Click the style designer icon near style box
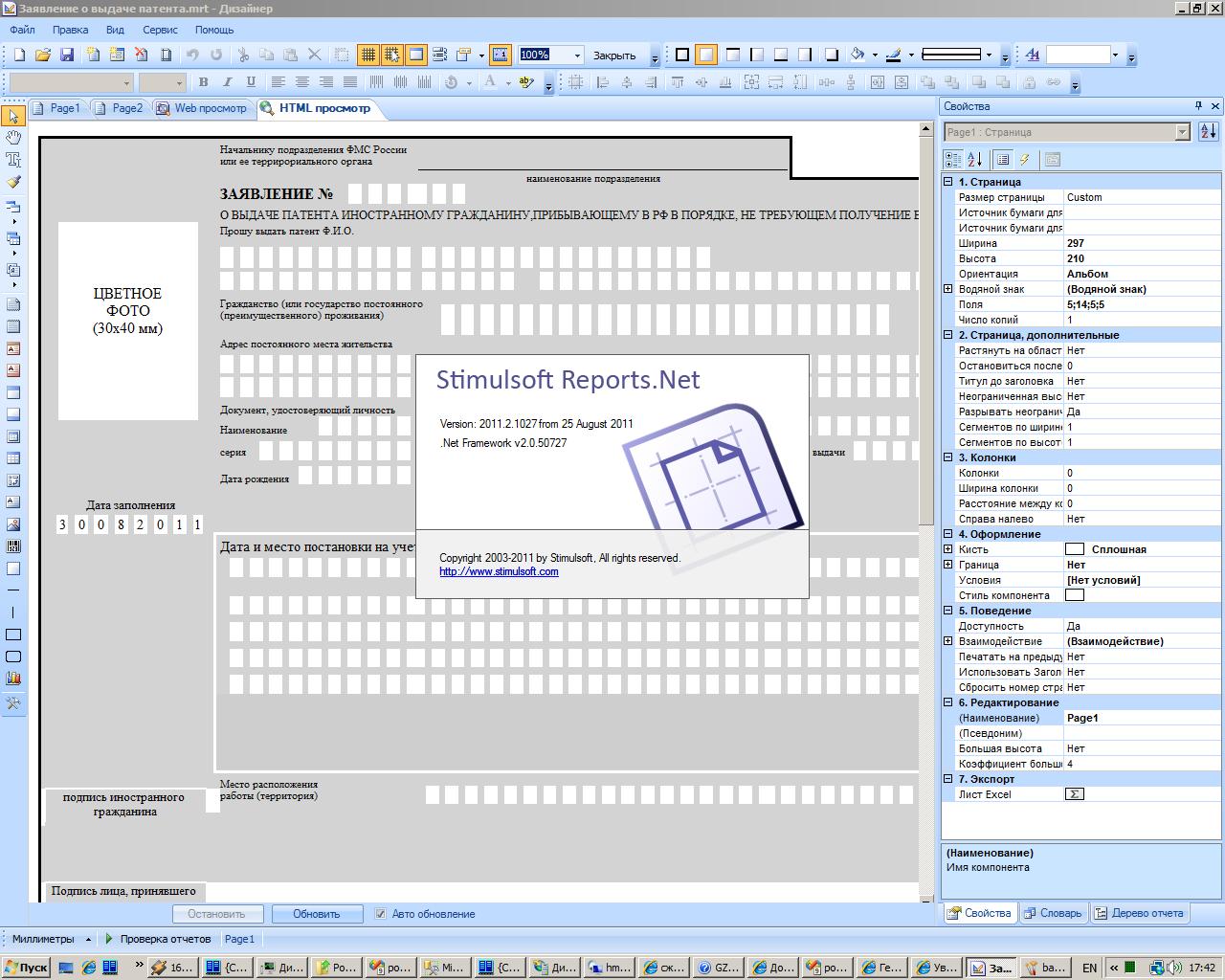This screenshot has width=1225, height=980. coord(1033,56)
